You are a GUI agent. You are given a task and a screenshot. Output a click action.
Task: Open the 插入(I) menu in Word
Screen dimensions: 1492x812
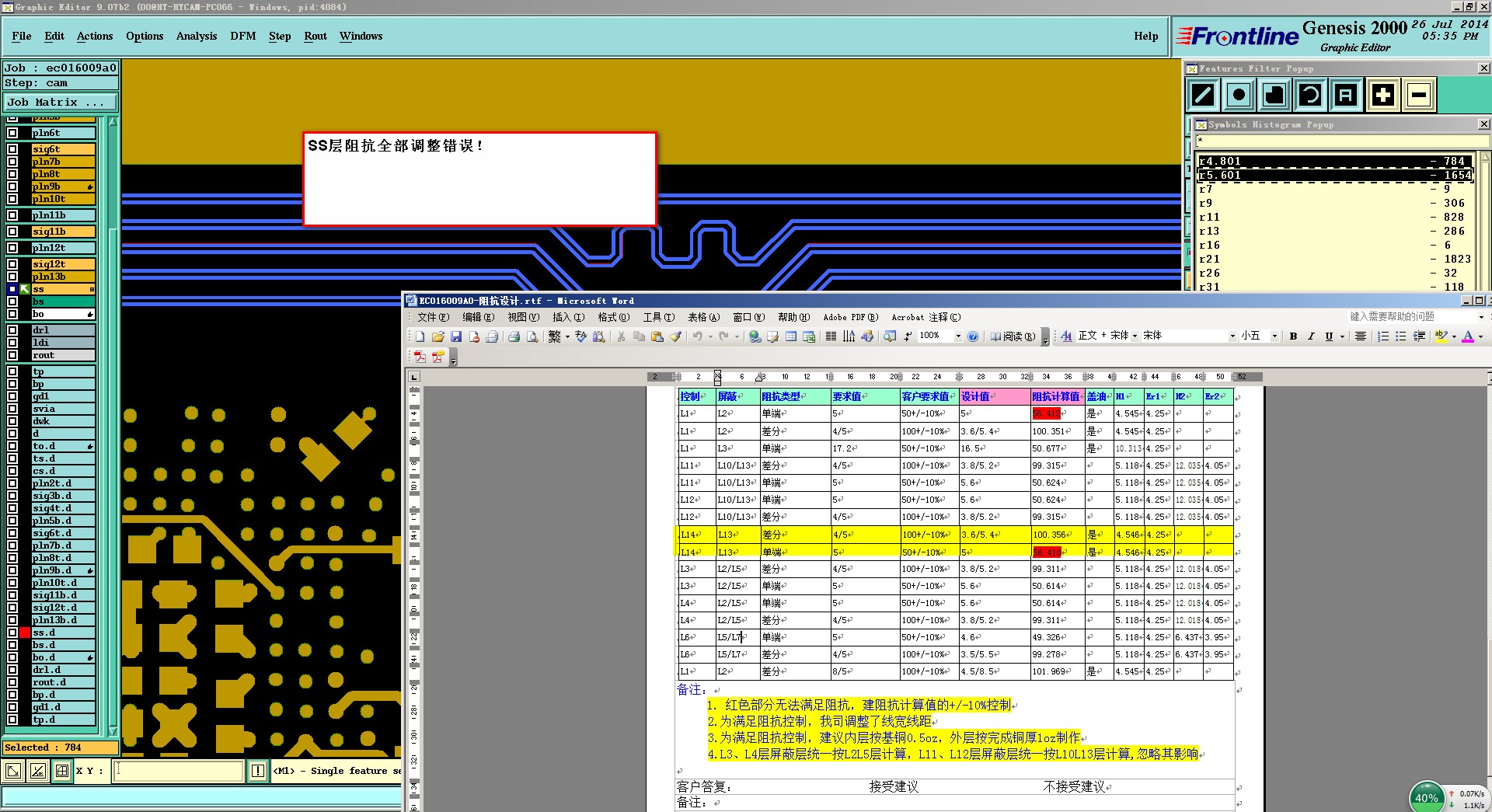568,317
